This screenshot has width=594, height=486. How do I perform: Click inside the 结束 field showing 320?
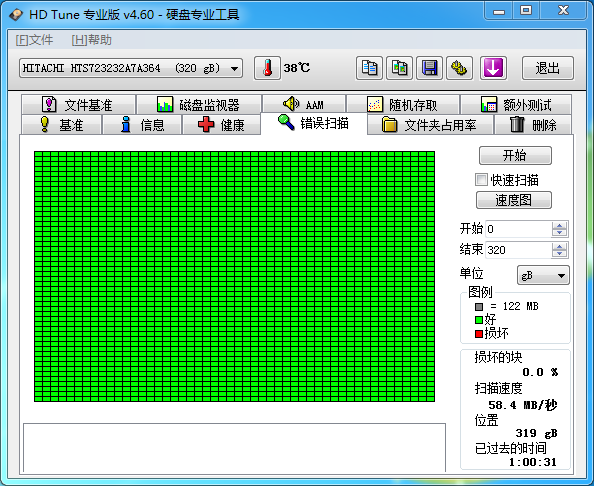tap(518, 250)
